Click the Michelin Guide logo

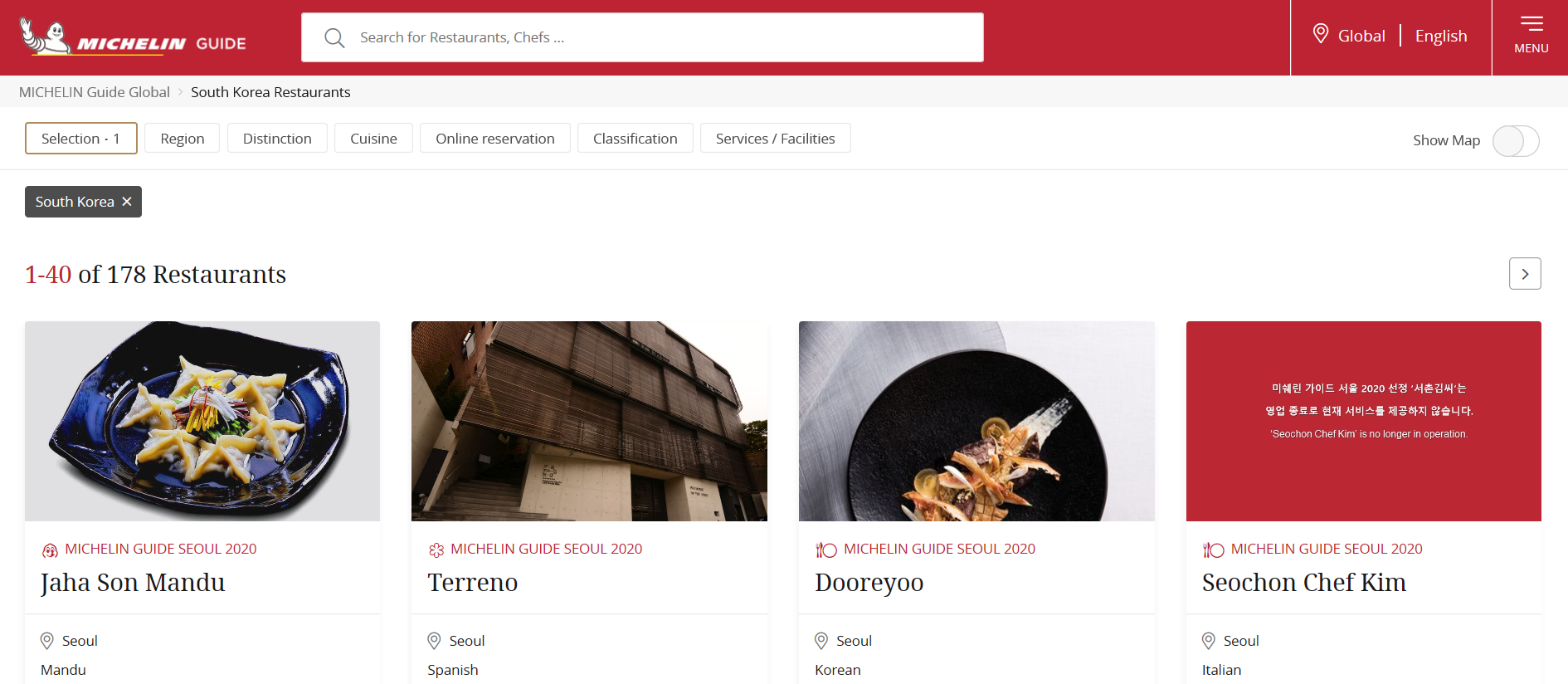(x=133, y=37)
